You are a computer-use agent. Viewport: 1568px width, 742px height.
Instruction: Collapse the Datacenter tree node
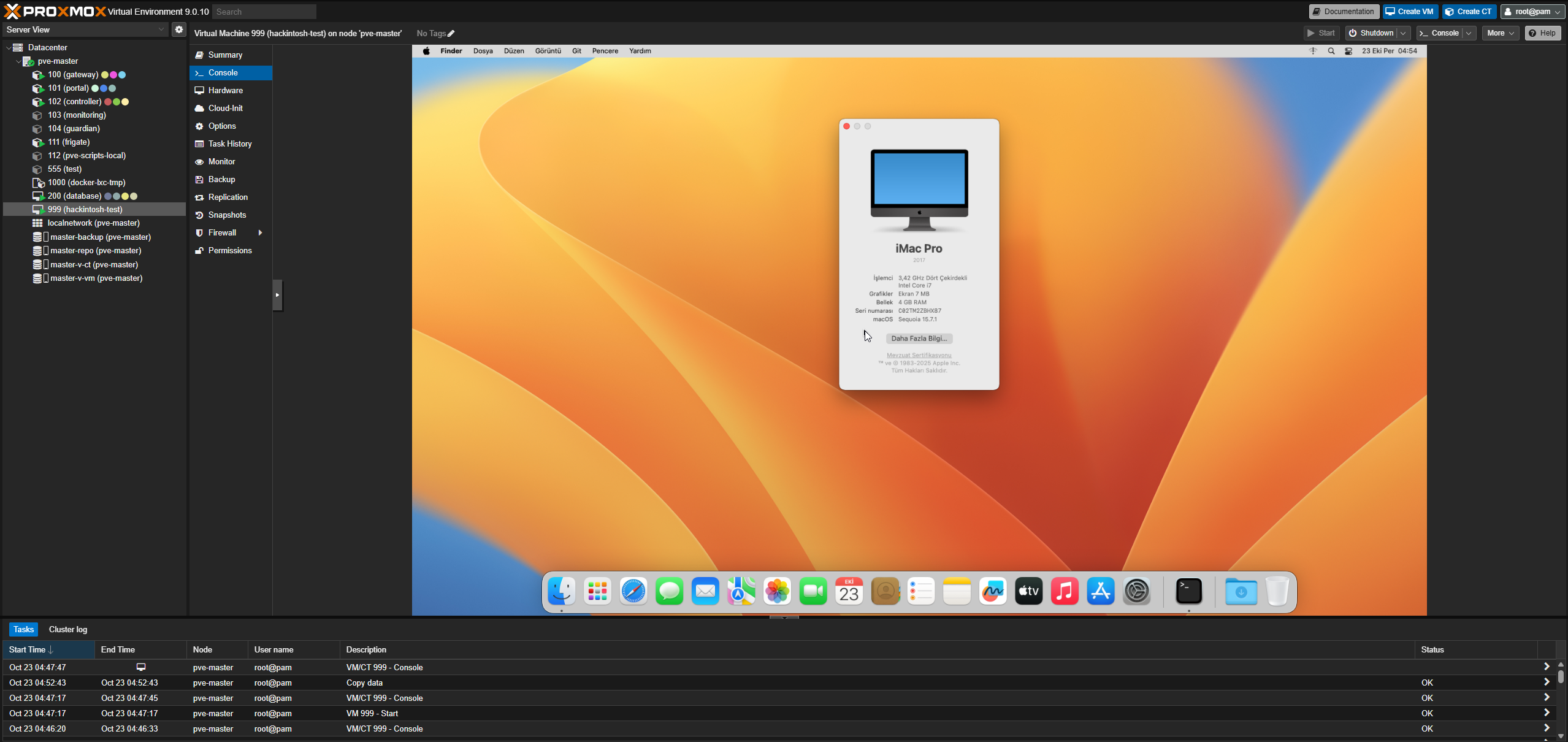pos(9,47)
